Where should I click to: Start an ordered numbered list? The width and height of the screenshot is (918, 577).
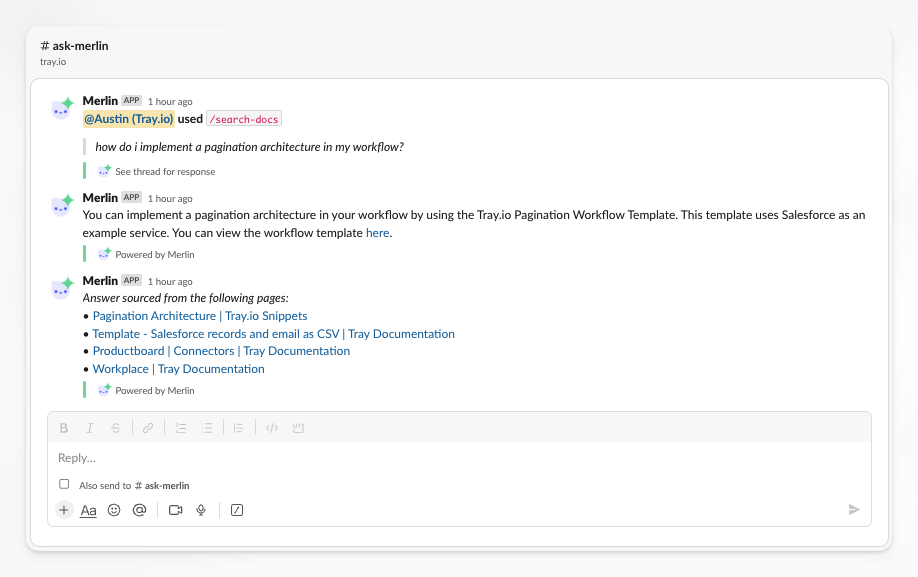click(181, 428)
